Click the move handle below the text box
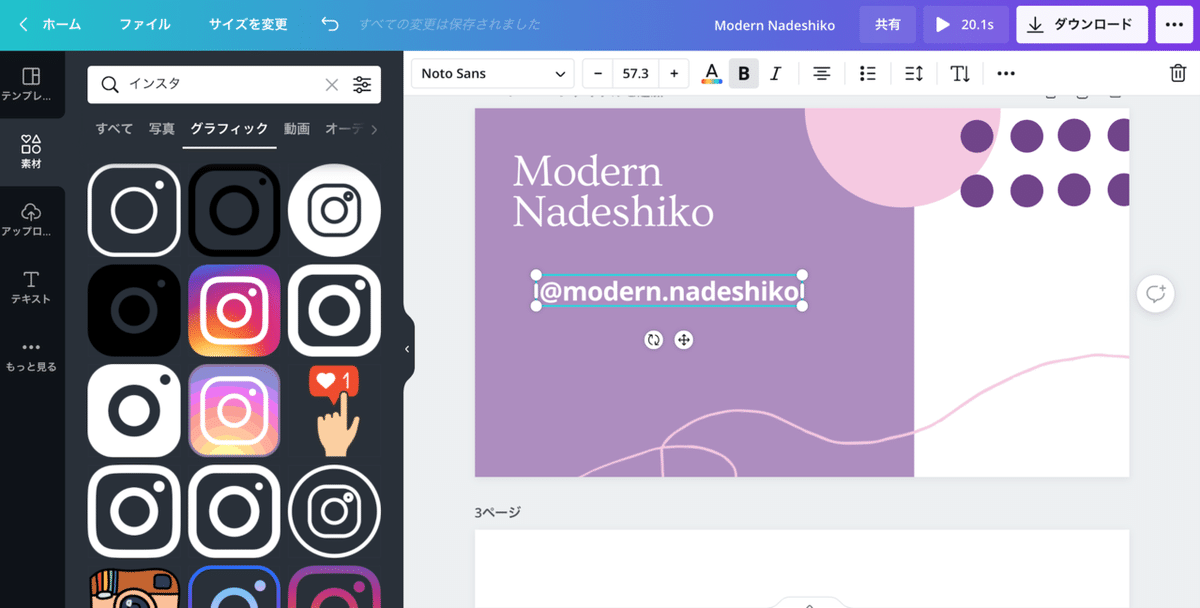The height and width of the screenshot is (608, 1200). tap(684, 340)
